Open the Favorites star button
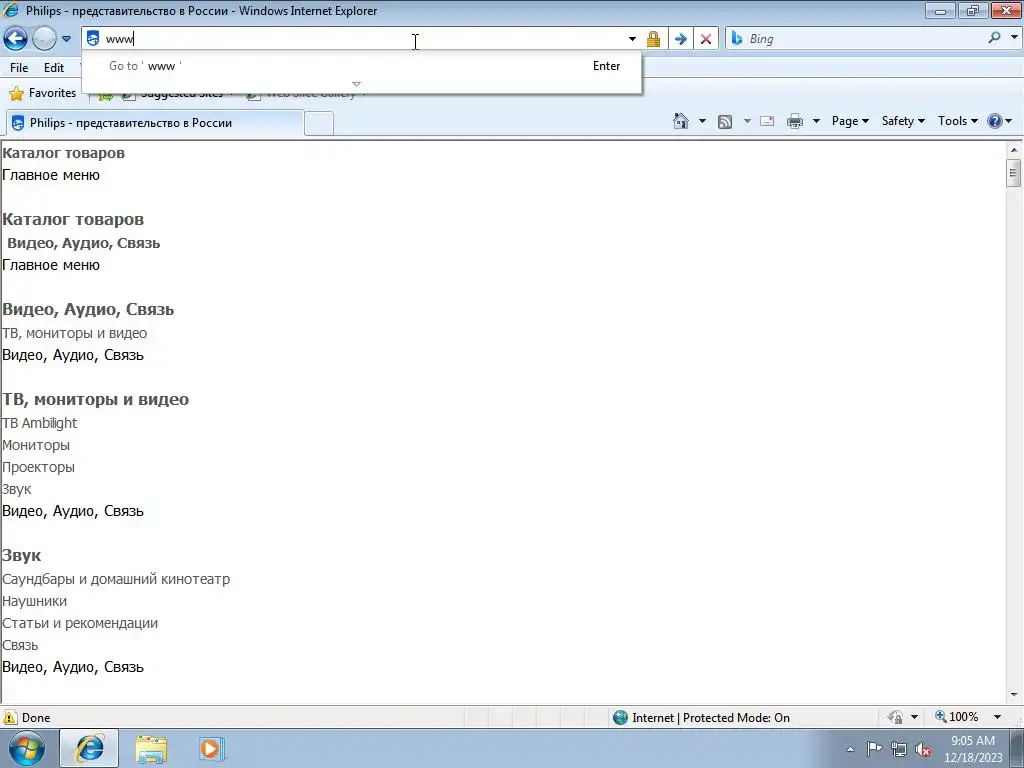 43,93
